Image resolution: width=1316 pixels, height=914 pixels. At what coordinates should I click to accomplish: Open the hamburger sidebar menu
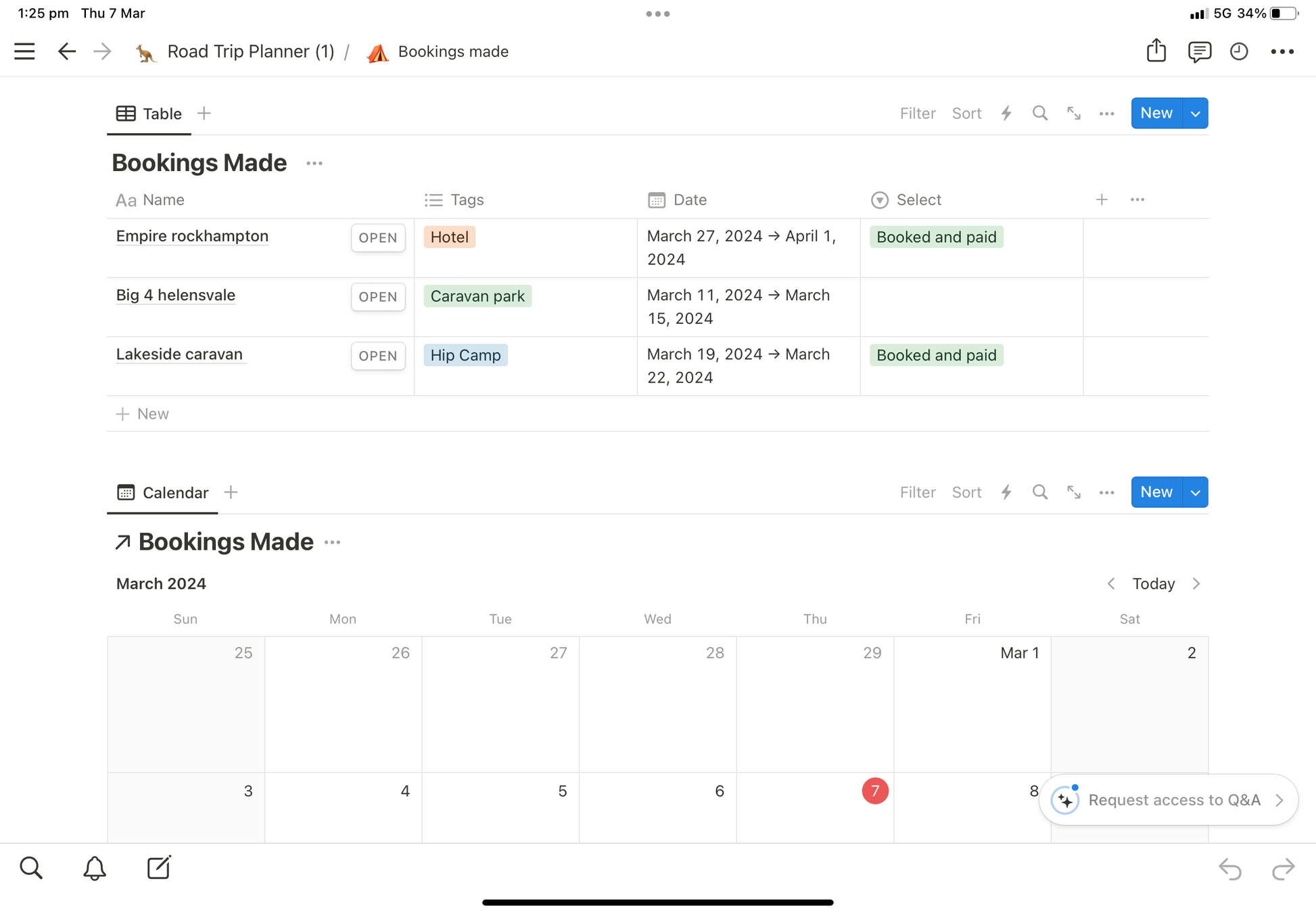[24, 51]
